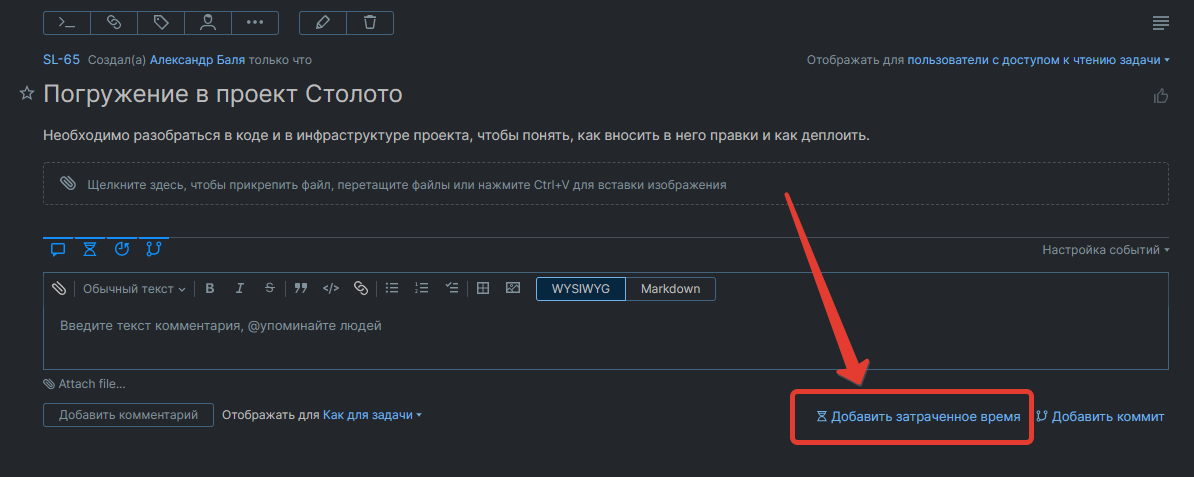The height and width of the screenshot is (477, 1194).
Task: Open Как для задачи visibility dropdown
Action: pos(372,414)
